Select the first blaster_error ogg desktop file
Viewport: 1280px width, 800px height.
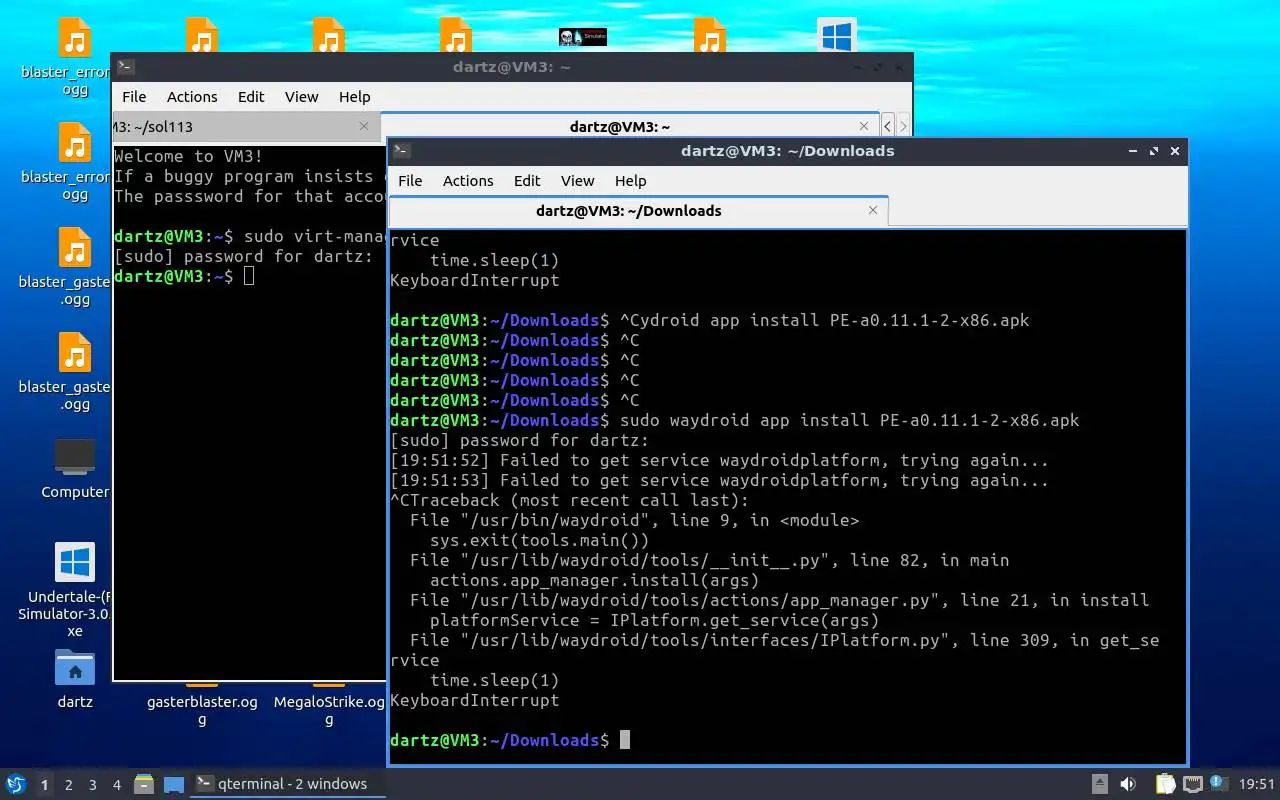tap(75, 59)
